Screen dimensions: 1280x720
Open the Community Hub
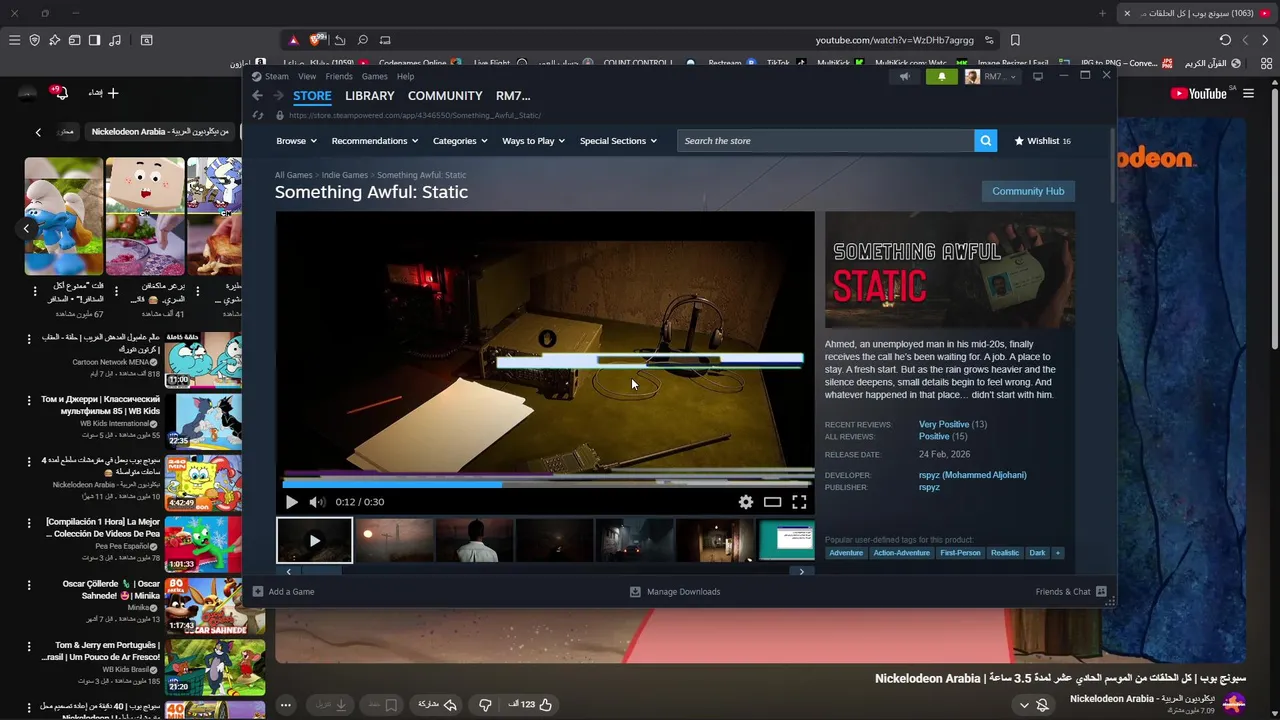point(1028,191)
